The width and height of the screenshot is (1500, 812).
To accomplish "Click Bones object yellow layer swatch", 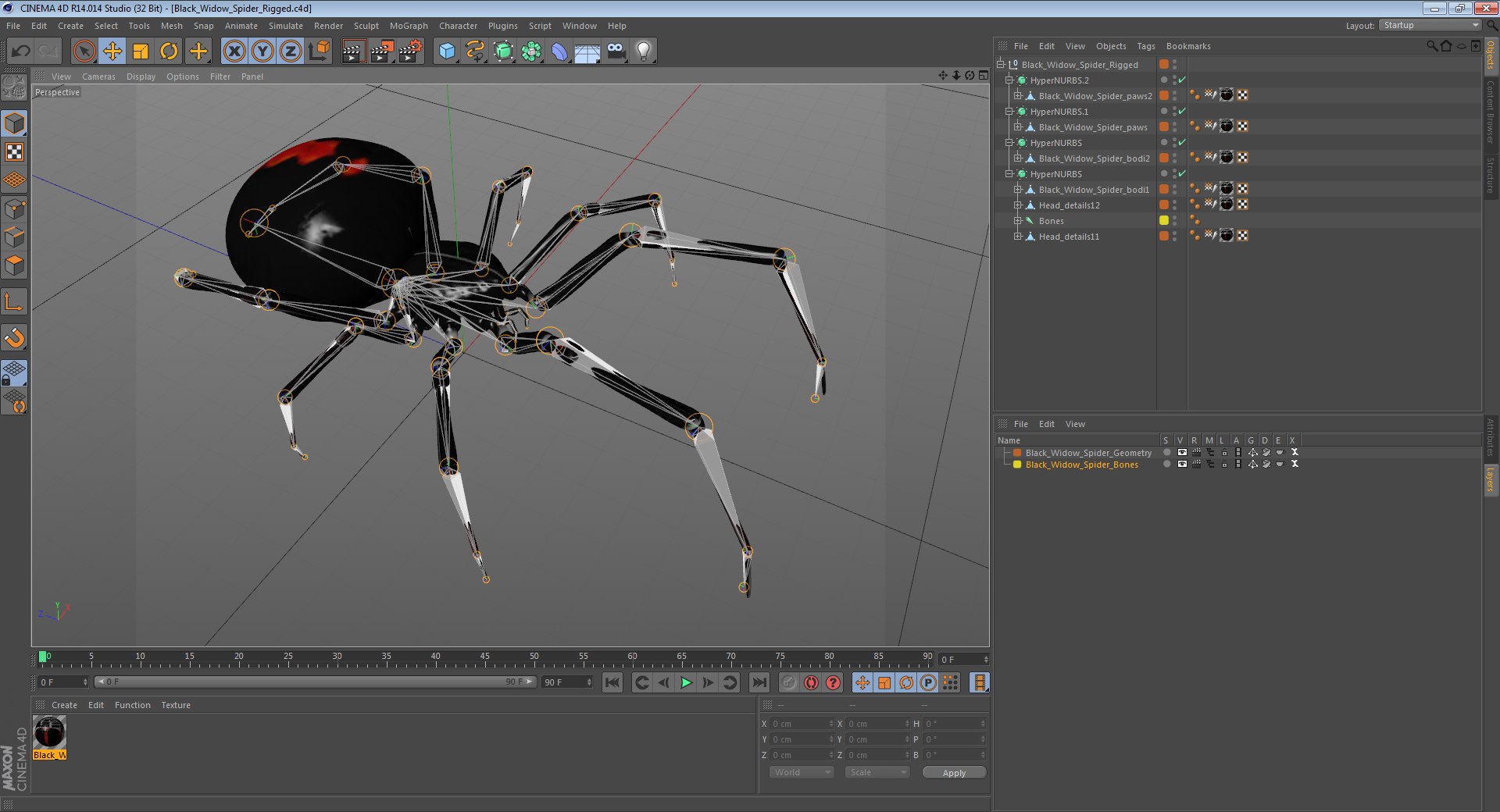I will [x=1164, y=221].
